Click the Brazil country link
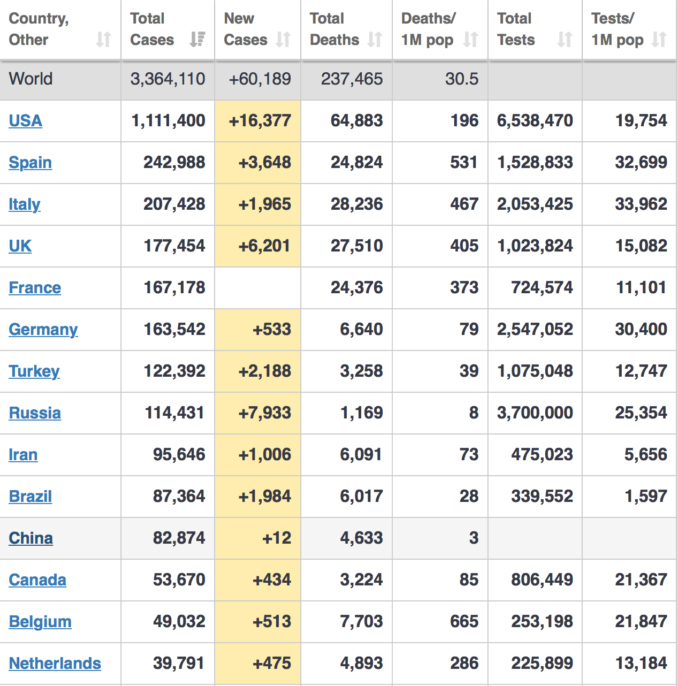The image size is (678, 686). coord(30,496)
